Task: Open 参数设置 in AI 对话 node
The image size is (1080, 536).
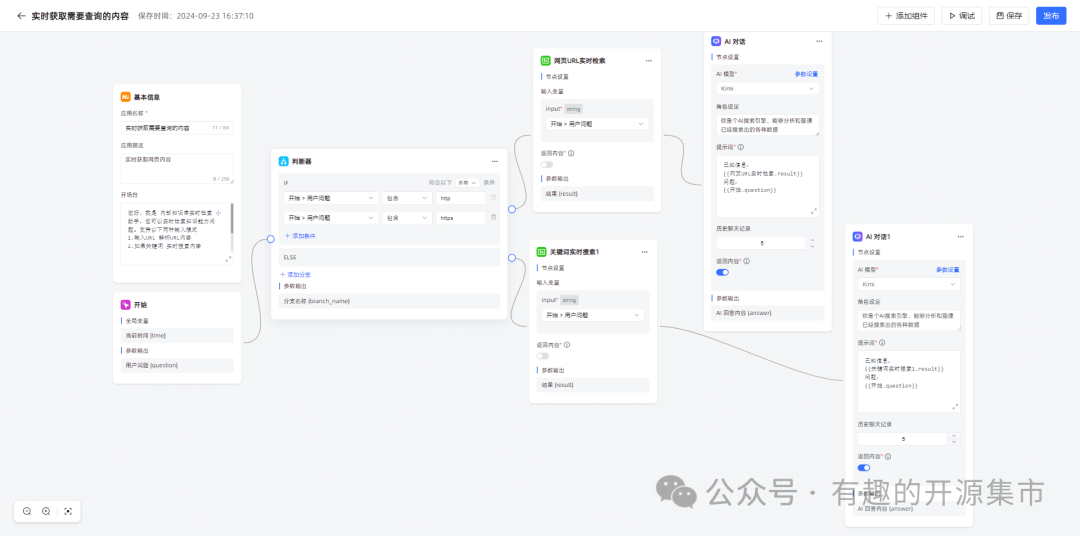Action: 807,74
